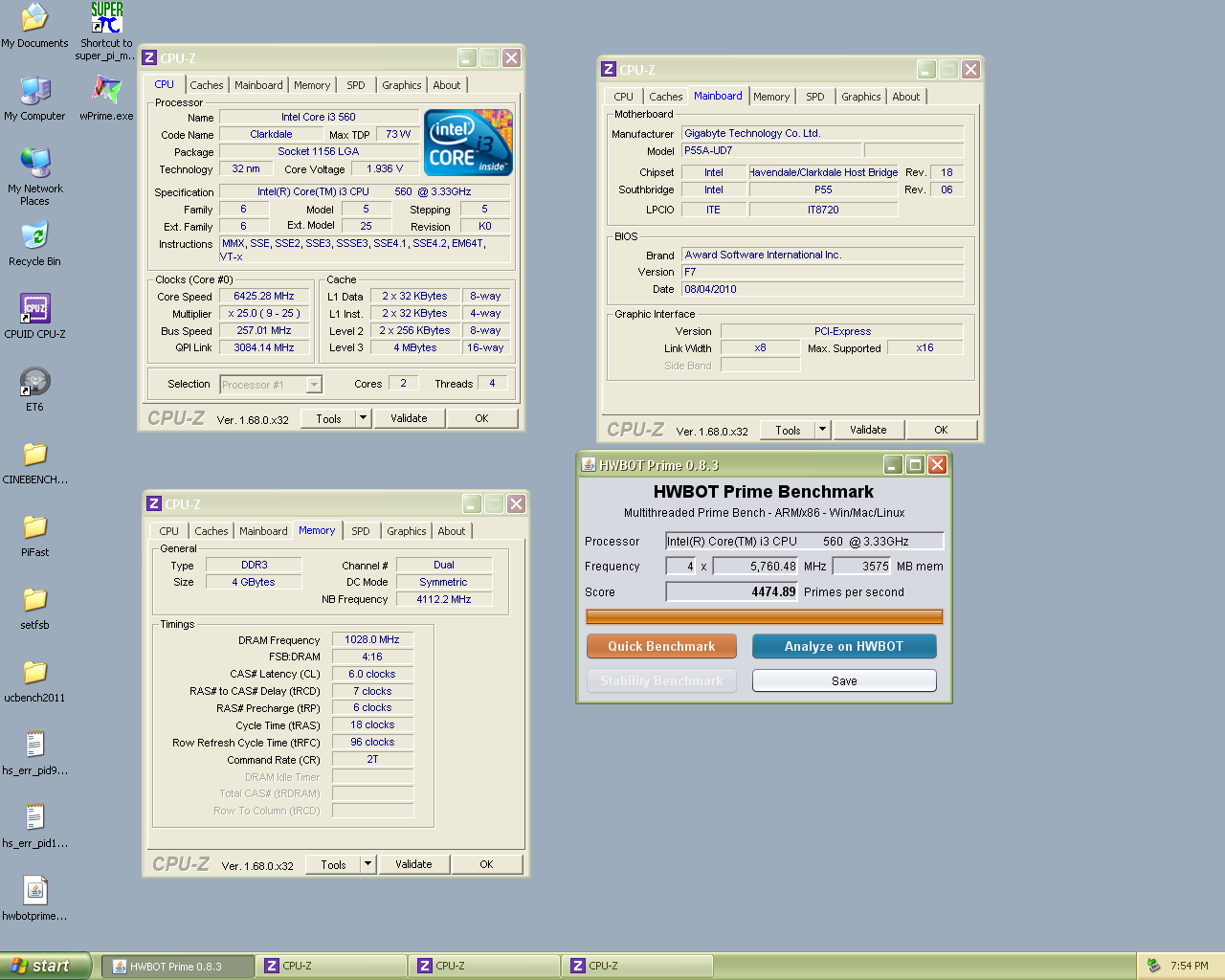Switch to HWBOT Prime 0.8.3 taskbar item
Screen dimensions: 1225x980
tap(178, 966)
